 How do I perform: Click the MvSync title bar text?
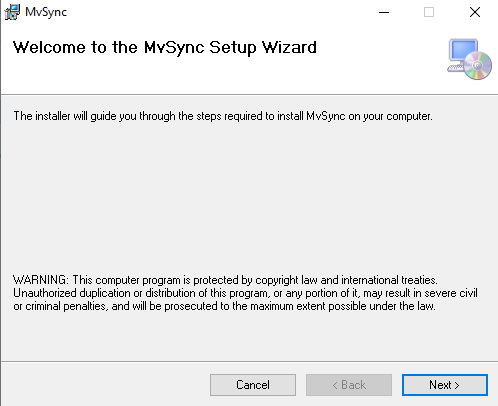(46, 12)
